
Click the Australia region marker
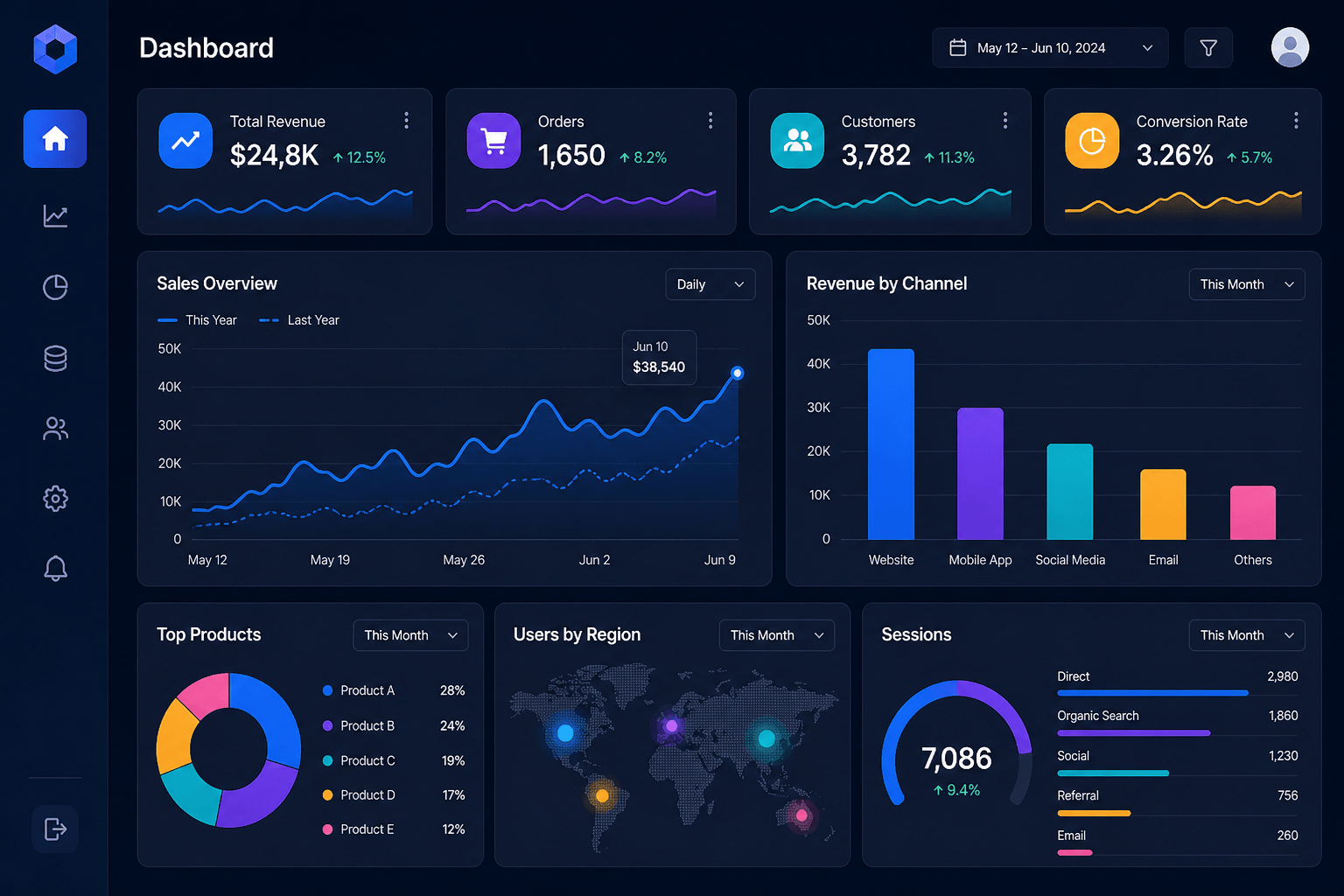(x=801, y=815)
